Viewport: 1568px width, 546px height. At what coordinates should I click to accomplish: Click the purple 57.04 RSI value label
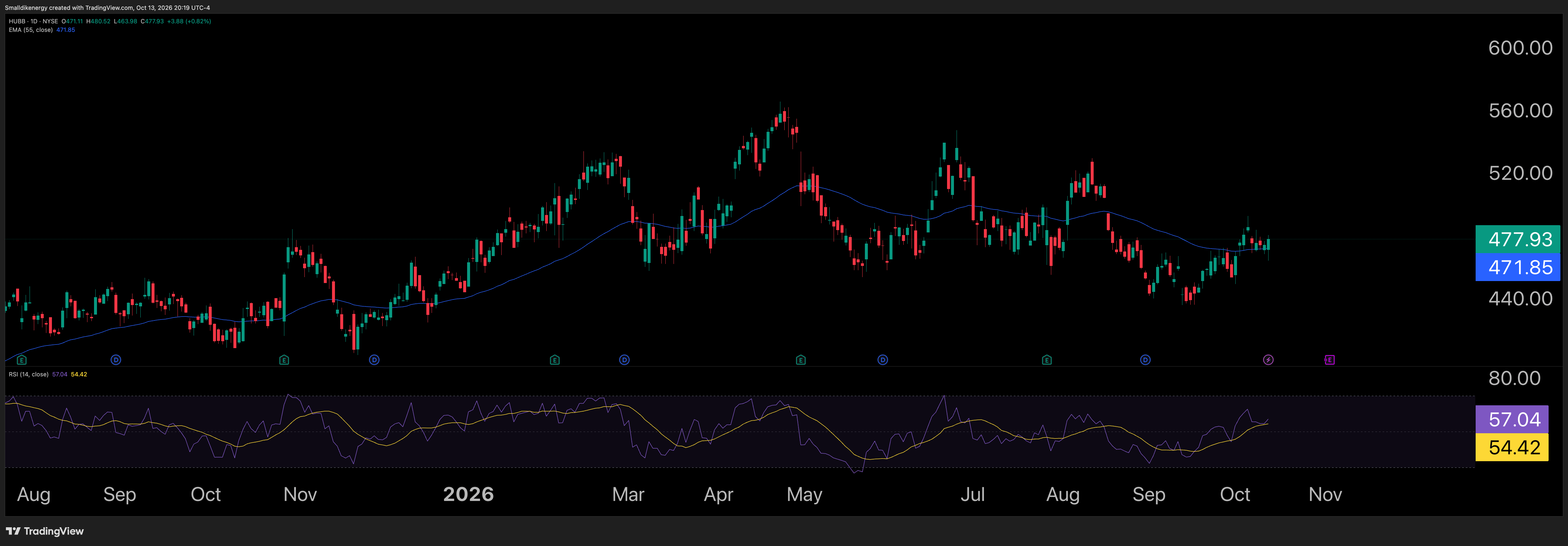[x=1511, y=419]
